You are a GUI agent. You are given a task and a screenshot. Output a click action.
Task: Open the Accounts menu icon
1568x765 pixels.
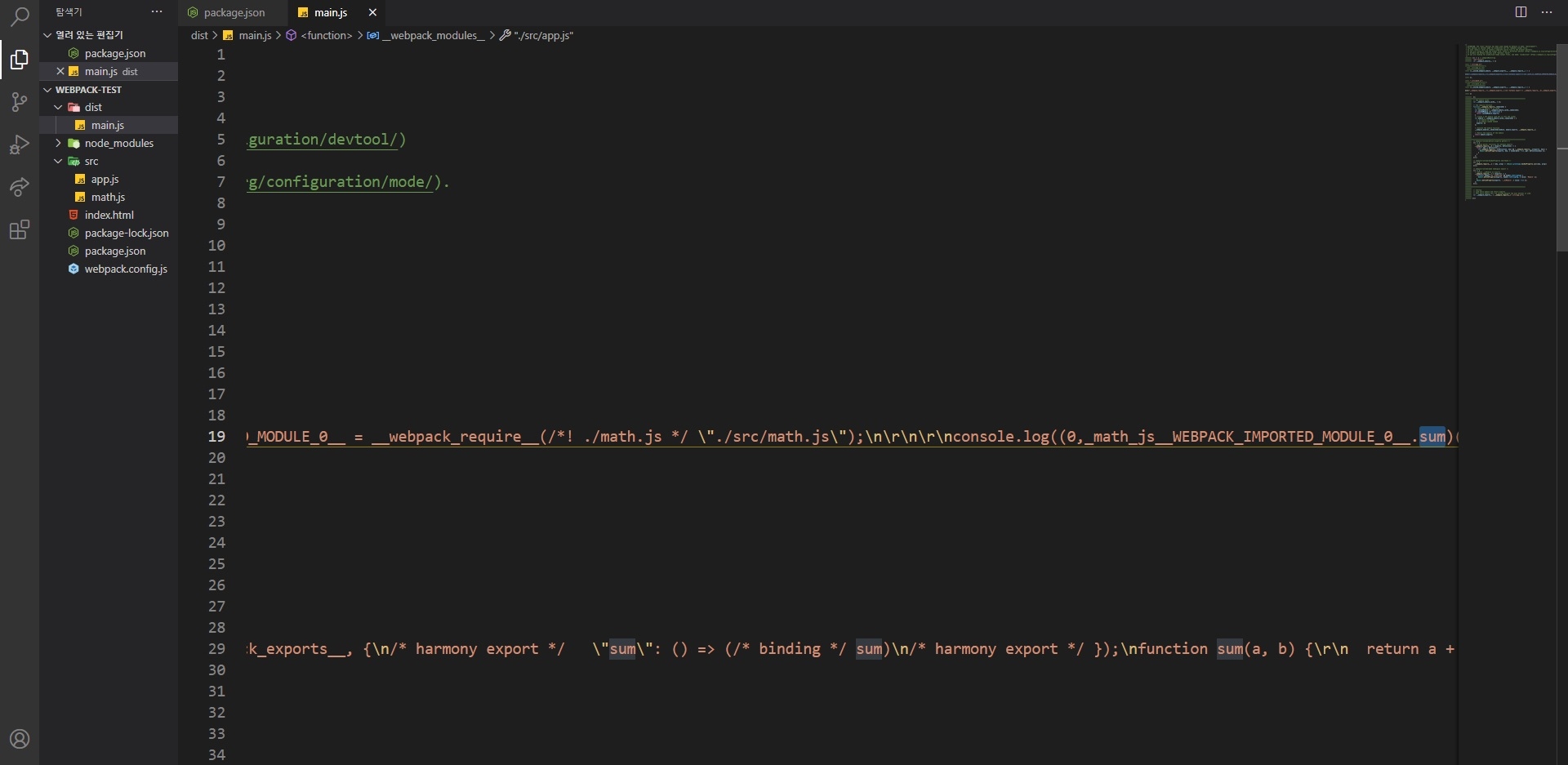point(20,739)
